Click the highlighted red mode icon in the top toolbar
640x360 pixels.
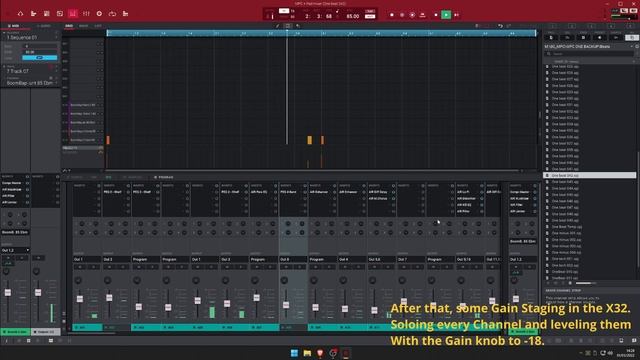[73, 13]
